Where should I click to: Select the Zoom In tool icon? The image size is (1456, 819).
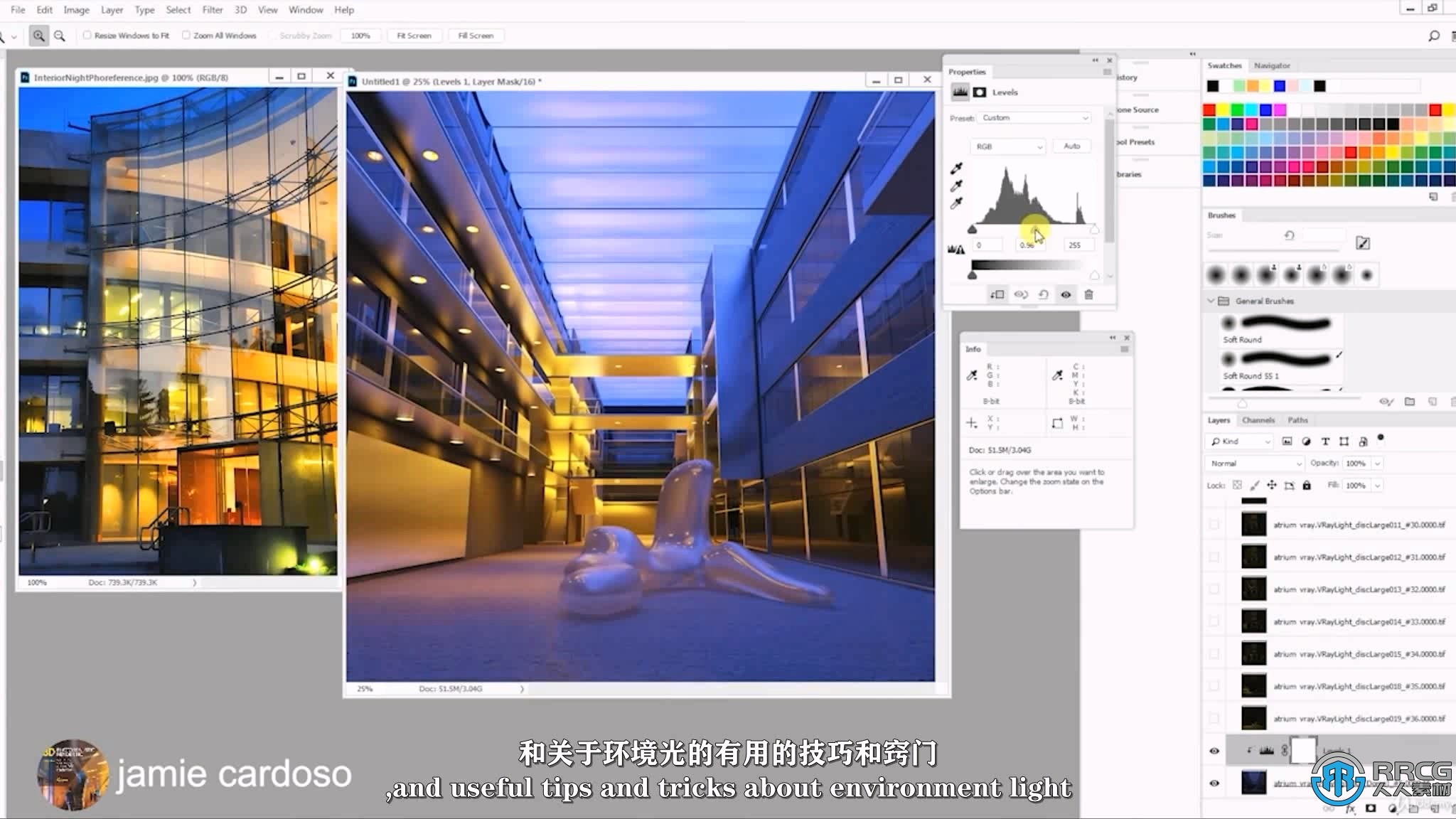tap(38, 36)
